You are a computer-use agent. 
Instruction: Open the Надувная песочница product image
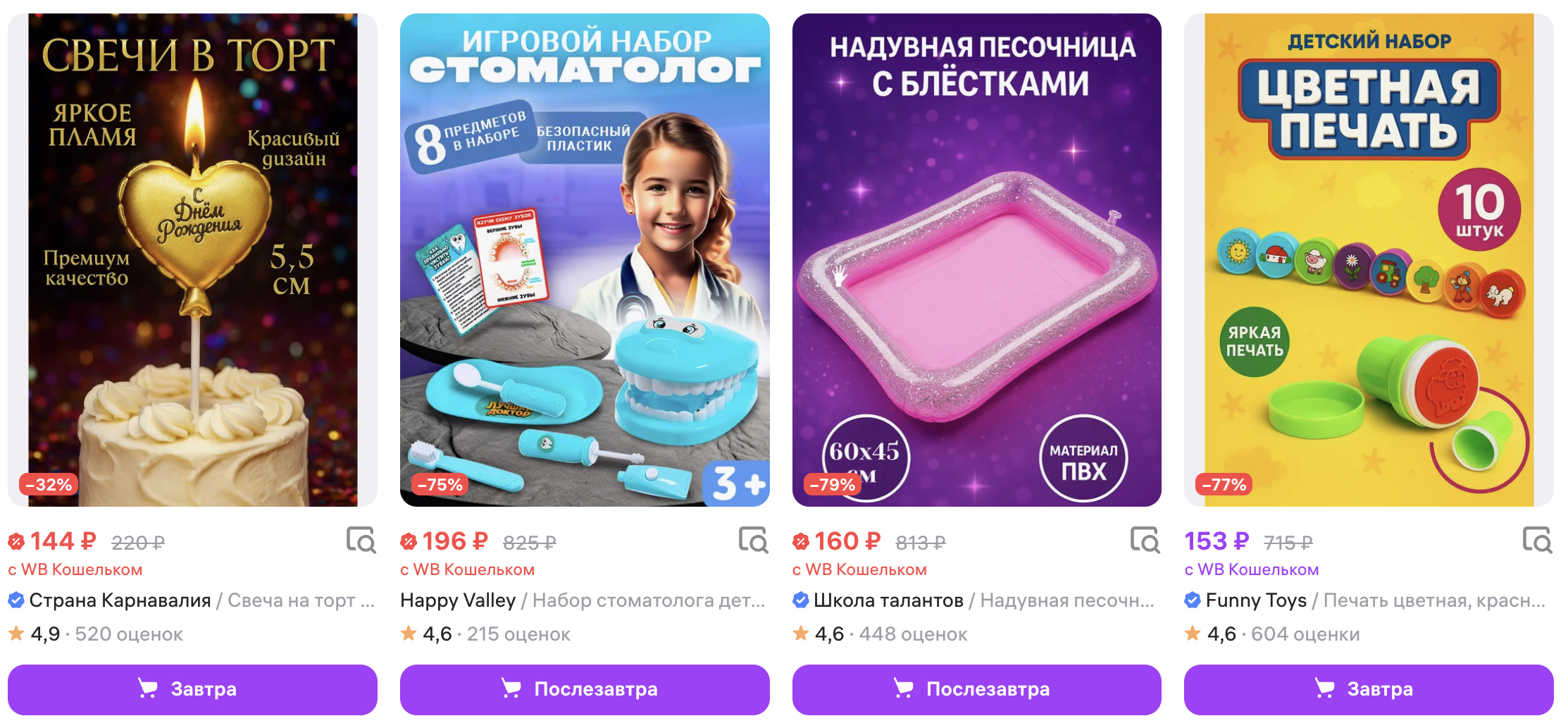(977, 260)
